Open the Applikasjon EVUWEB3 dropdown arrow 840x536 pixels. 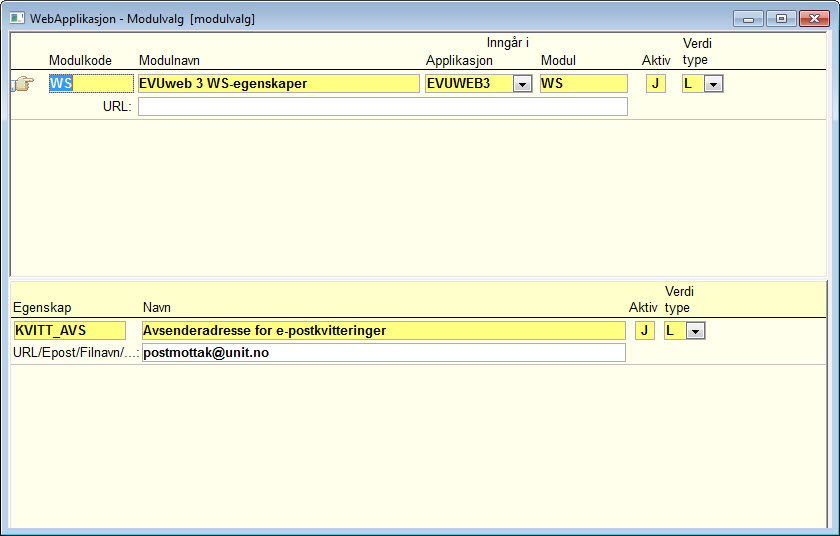click(522, 84)
